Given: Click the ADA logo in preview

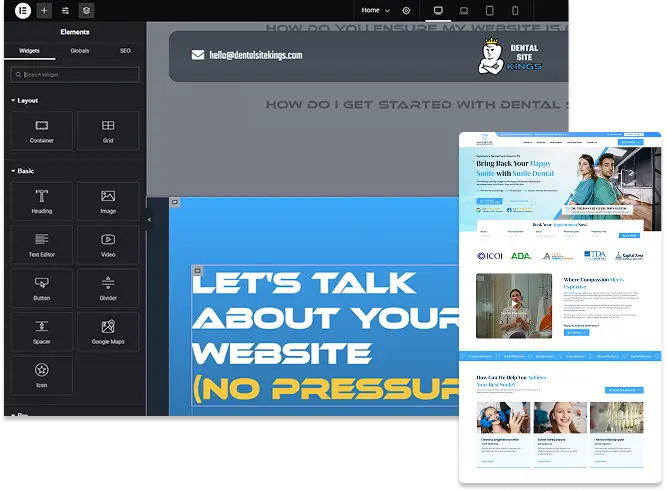Looking at the screenshot, I should [x=521, y=256].
